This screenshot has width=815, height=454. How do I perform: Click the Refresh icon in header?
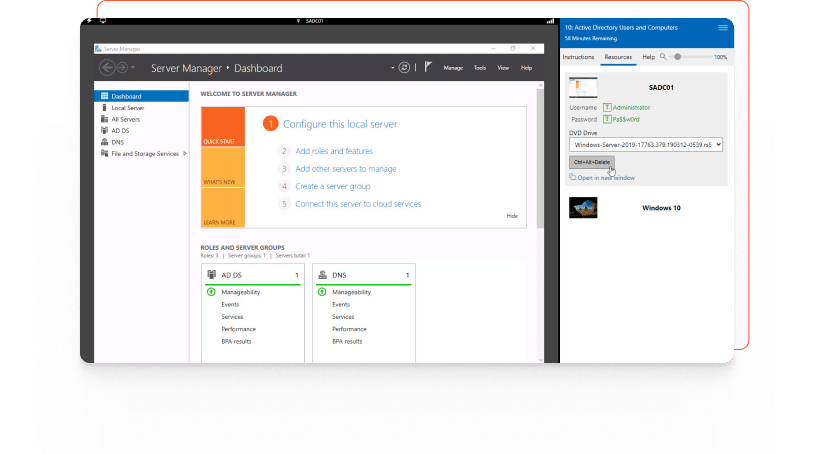pyautogui.click(x=404, y=68)
